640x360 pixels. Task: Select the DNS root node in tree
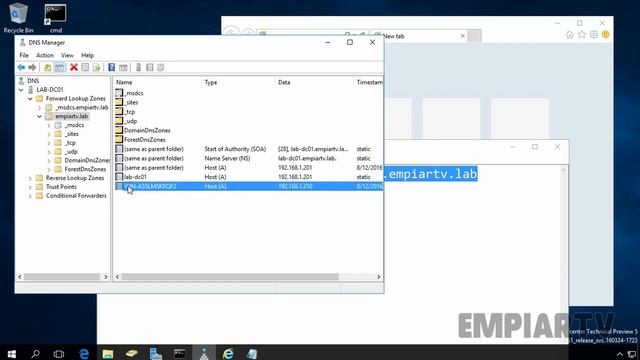(x=33, y=81)
